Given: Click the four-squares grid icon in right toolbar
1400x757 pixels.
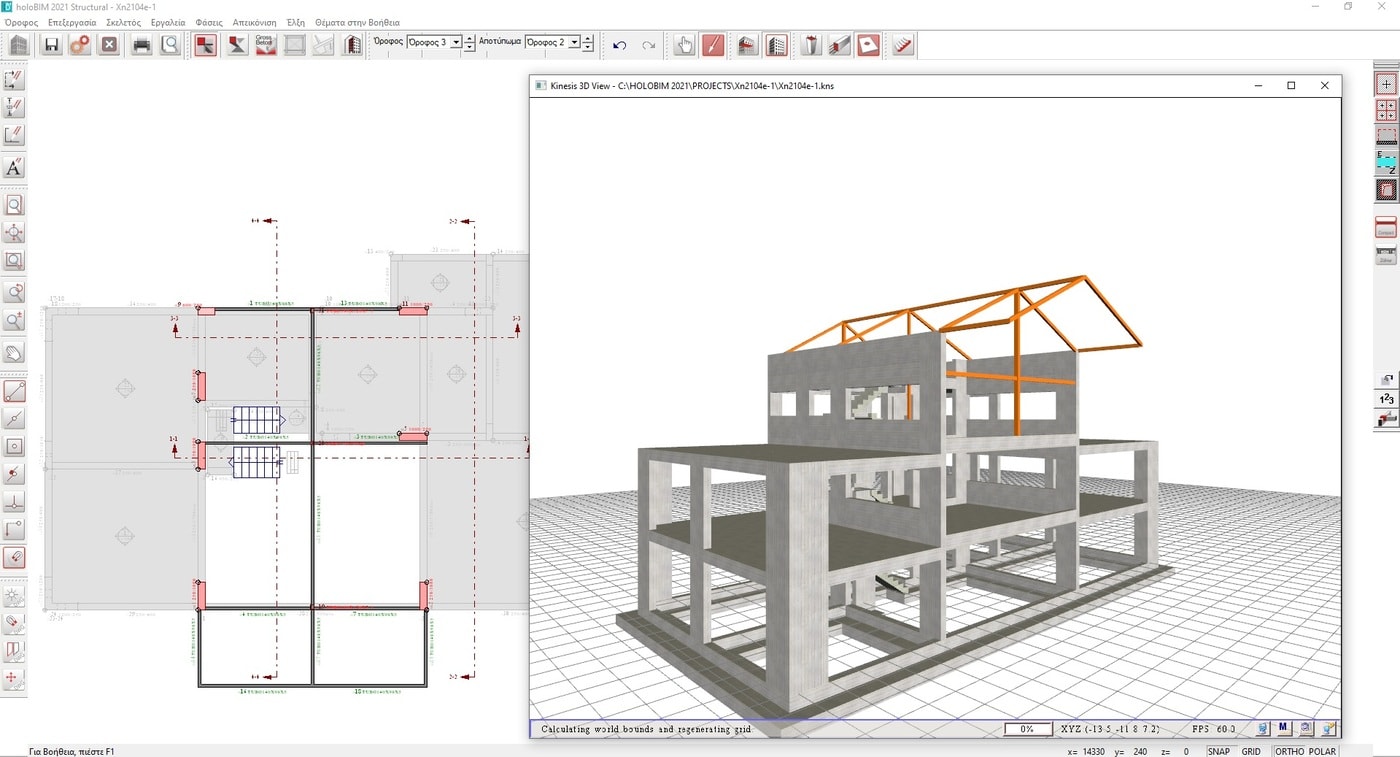Looking at the screenshot, I should (x=1386, y=110).
